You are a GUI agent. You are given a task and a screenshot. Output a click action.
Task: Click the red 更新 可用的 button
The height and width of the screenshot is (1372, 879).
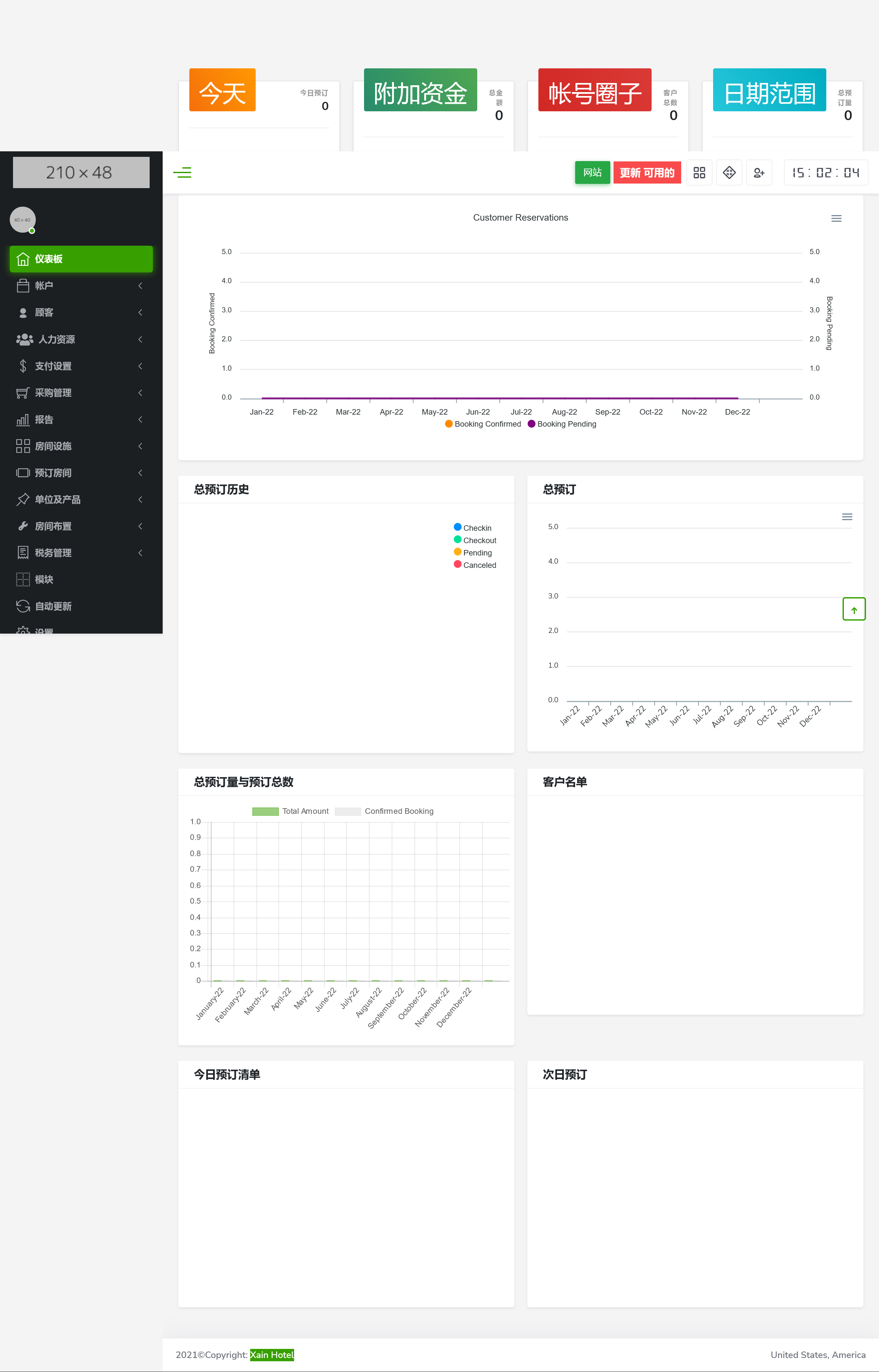[x=647, y=172]
